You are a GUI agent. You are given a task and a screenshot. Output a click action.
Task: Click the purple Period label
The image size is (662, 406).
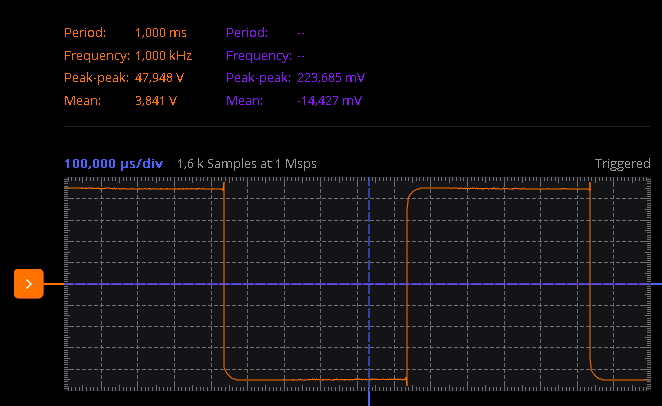[246, 32]
